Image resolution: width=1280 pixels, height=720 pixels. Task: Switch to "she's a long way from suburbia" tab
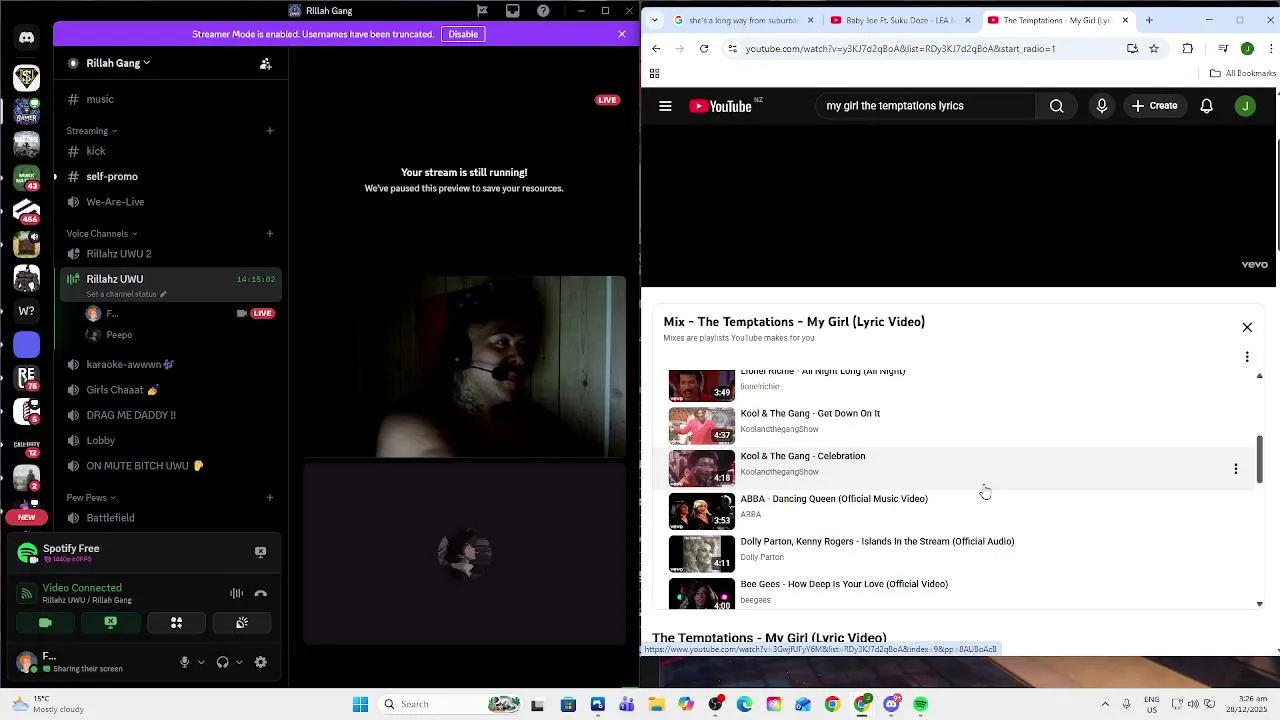744,20
